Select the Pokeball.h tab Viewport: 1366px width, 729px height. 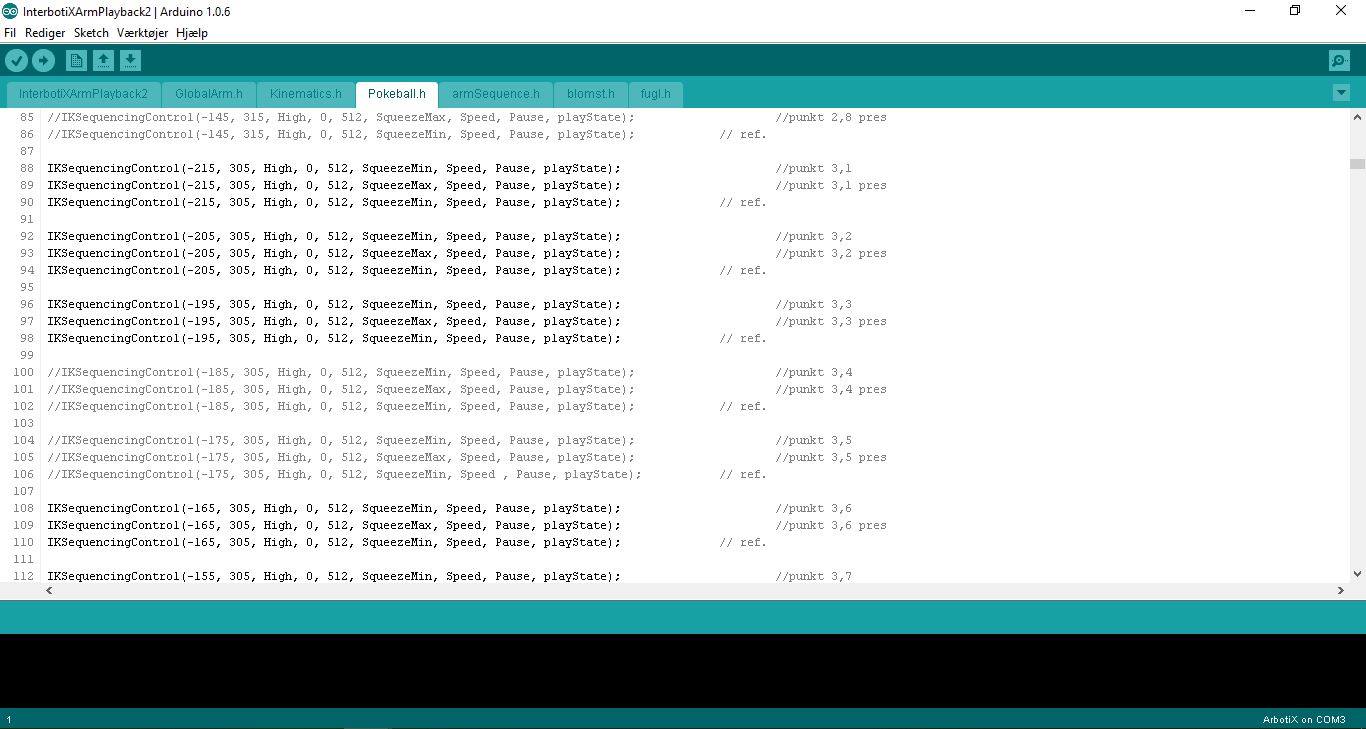pos(396,94)
